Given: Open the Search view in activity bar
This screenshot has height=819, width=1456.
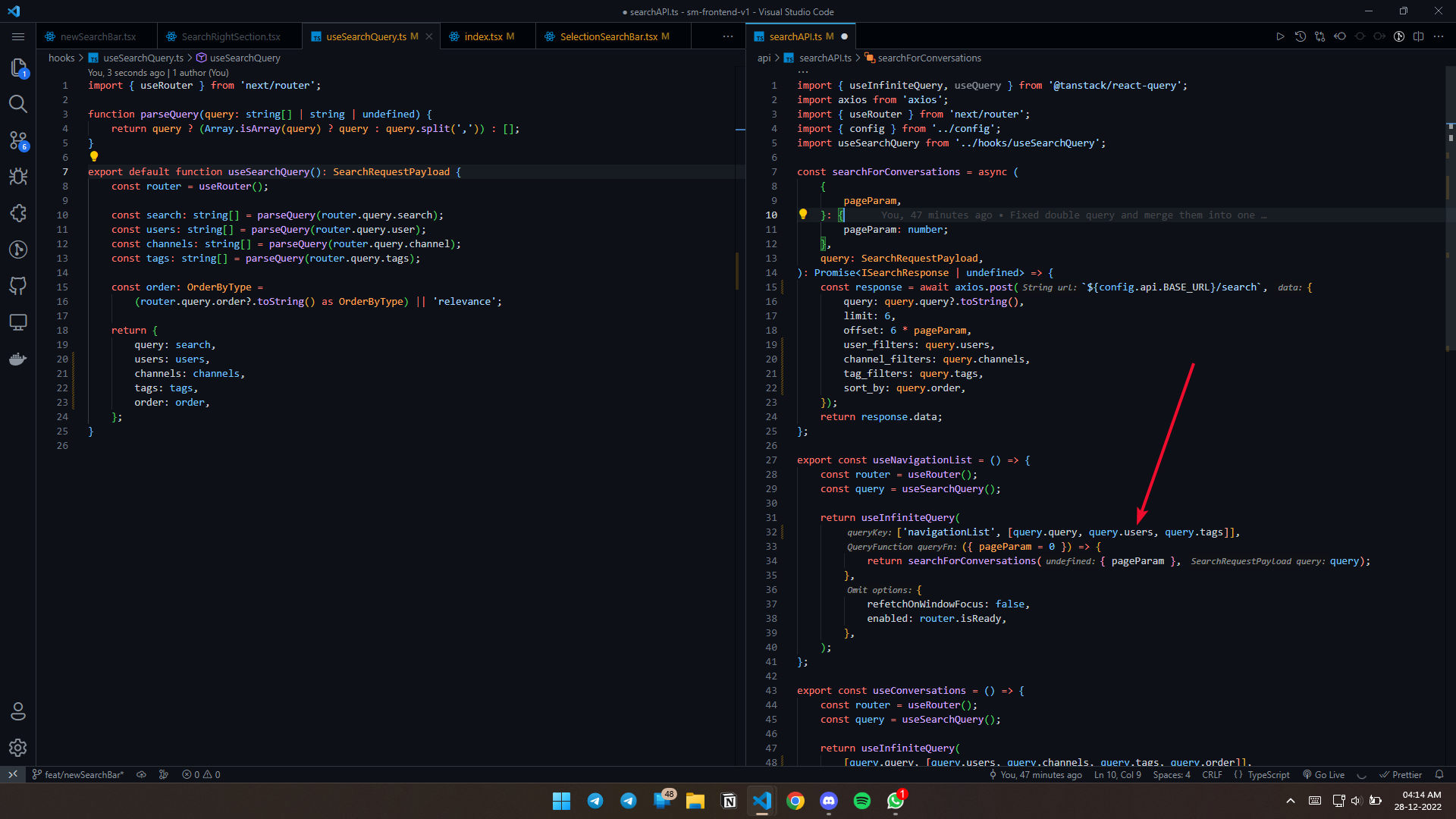Looking at the screenshot, I should (x=18, y=104).
